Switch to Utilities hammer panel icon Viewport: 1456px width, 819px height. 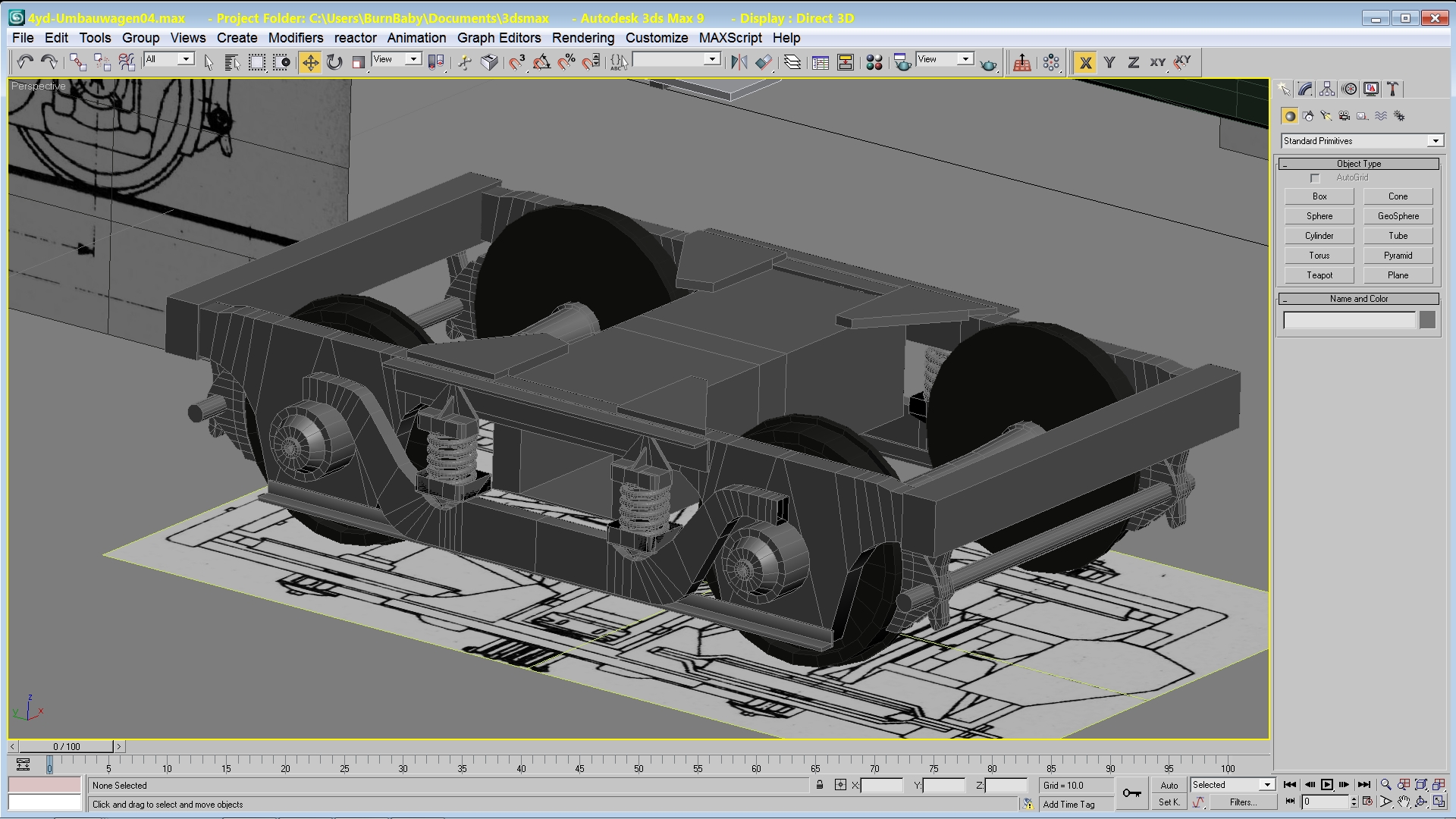click(x=1393, y=89)
